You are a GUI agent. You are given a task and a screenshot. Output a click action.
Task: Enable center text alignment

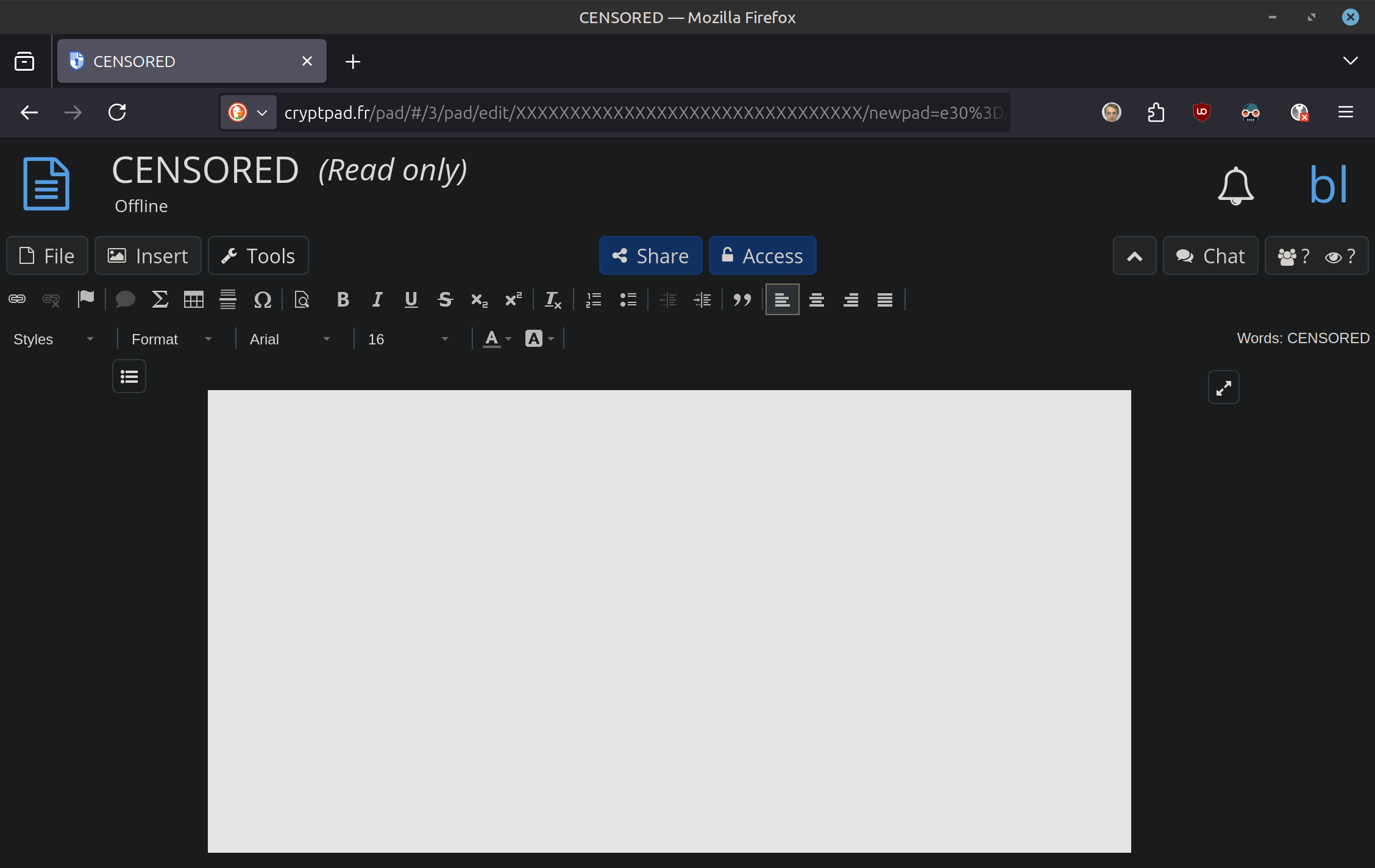tap(817, 299)
